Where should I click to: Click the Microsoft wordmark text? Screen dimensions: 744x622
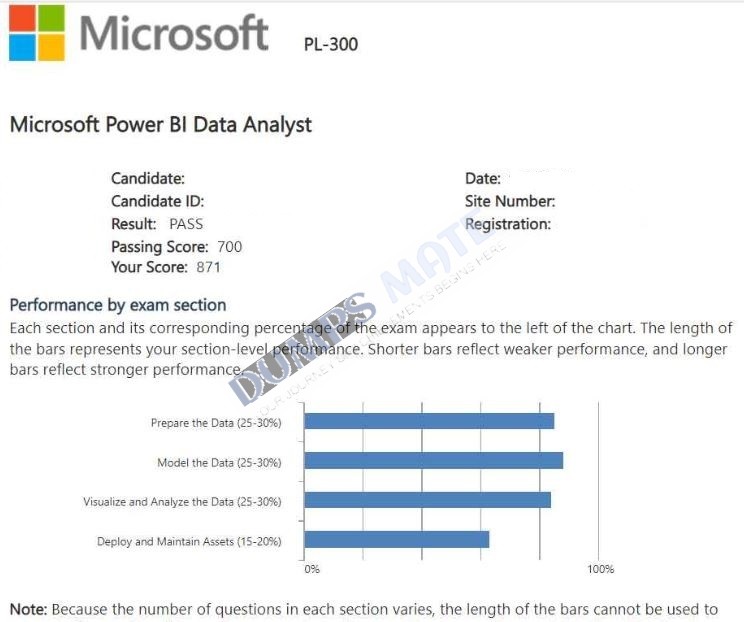pos(174,33)
